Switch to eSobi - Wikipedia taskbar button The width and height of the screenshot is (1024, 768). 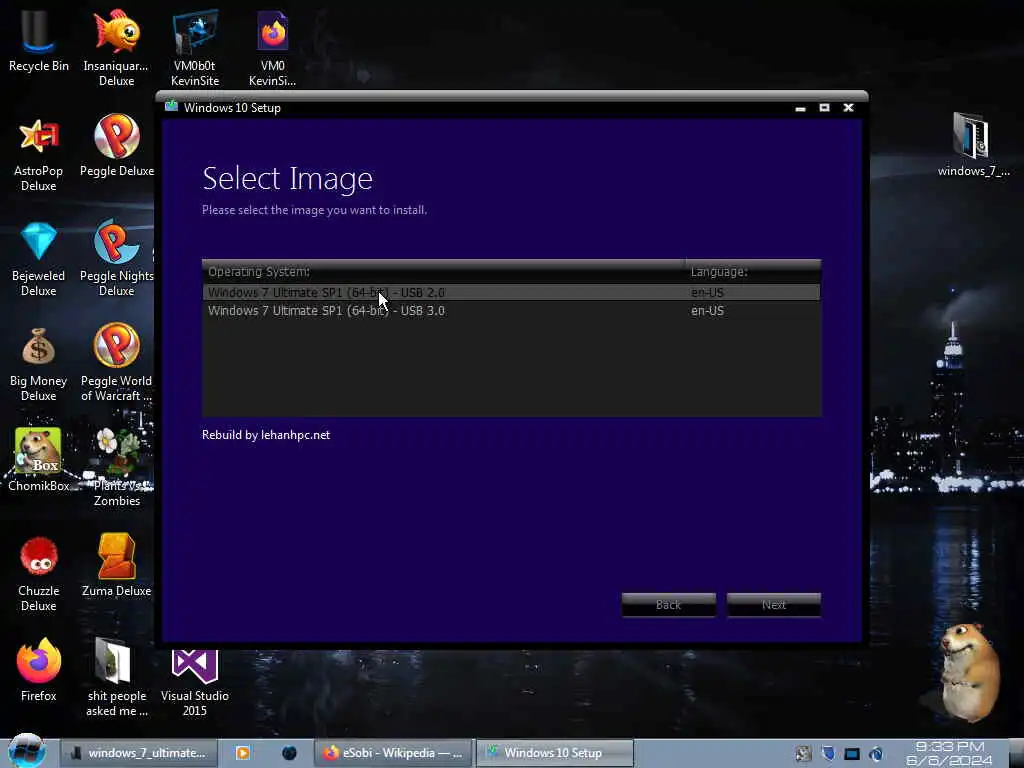point(393,753)
